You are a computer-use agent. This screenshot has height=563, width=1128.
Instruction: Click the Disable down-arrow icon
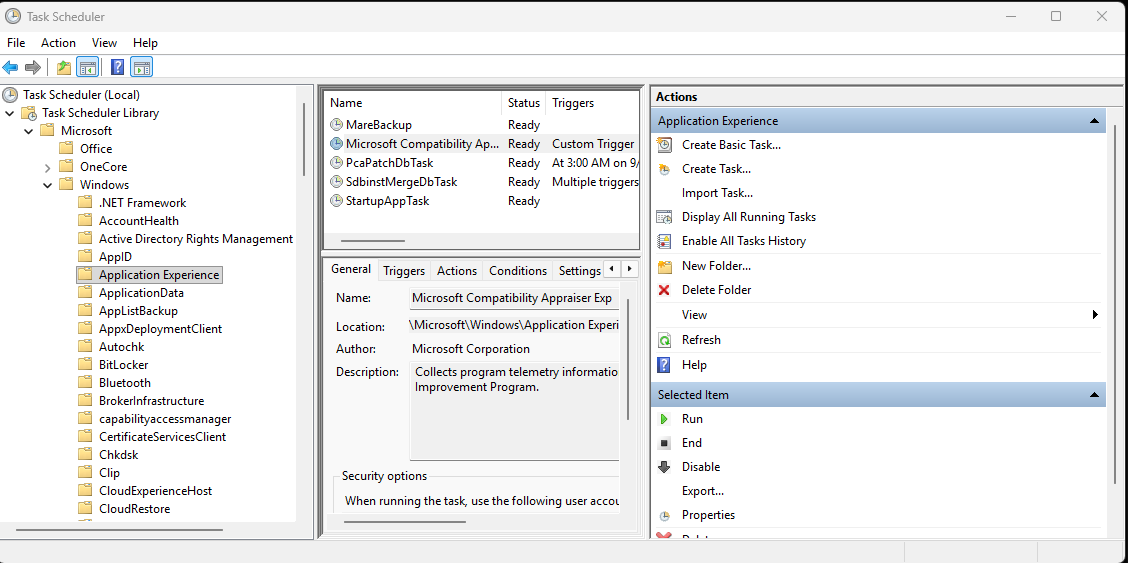point(665,467)
